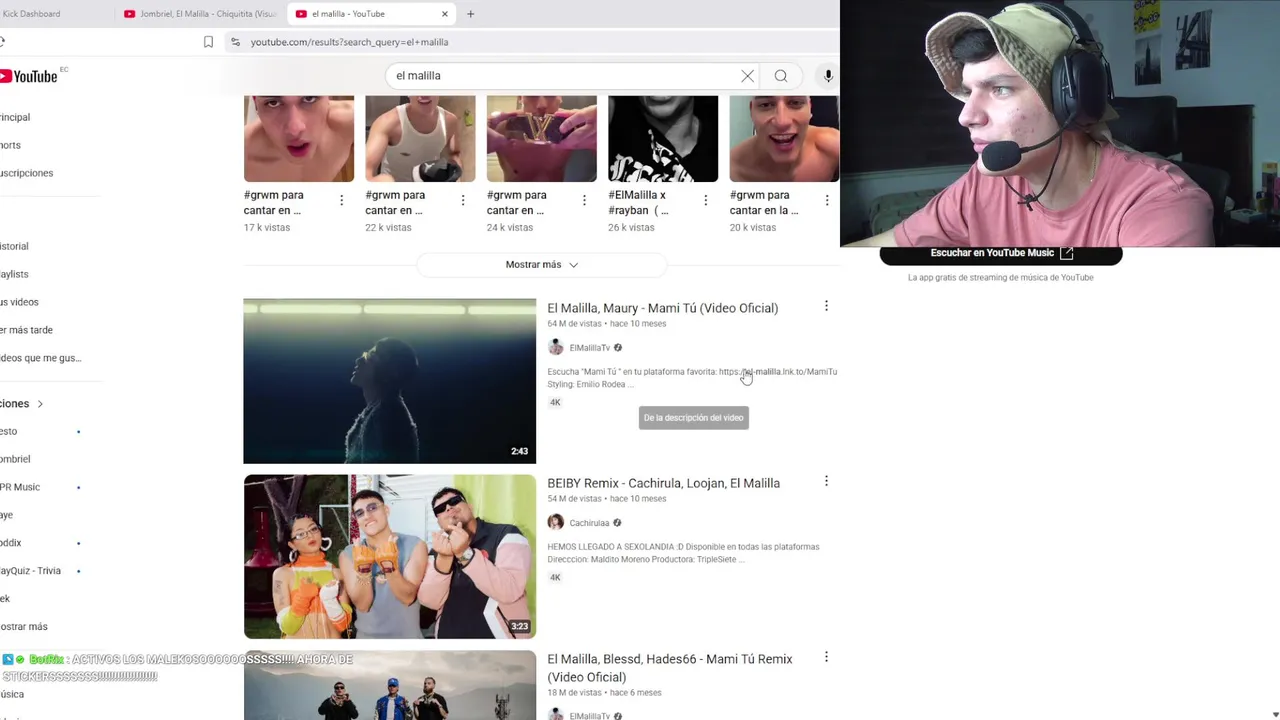Expand shorts shelf with Mostrar más
The height and width of the screenshot is (720, 1280).
(541, 265)
